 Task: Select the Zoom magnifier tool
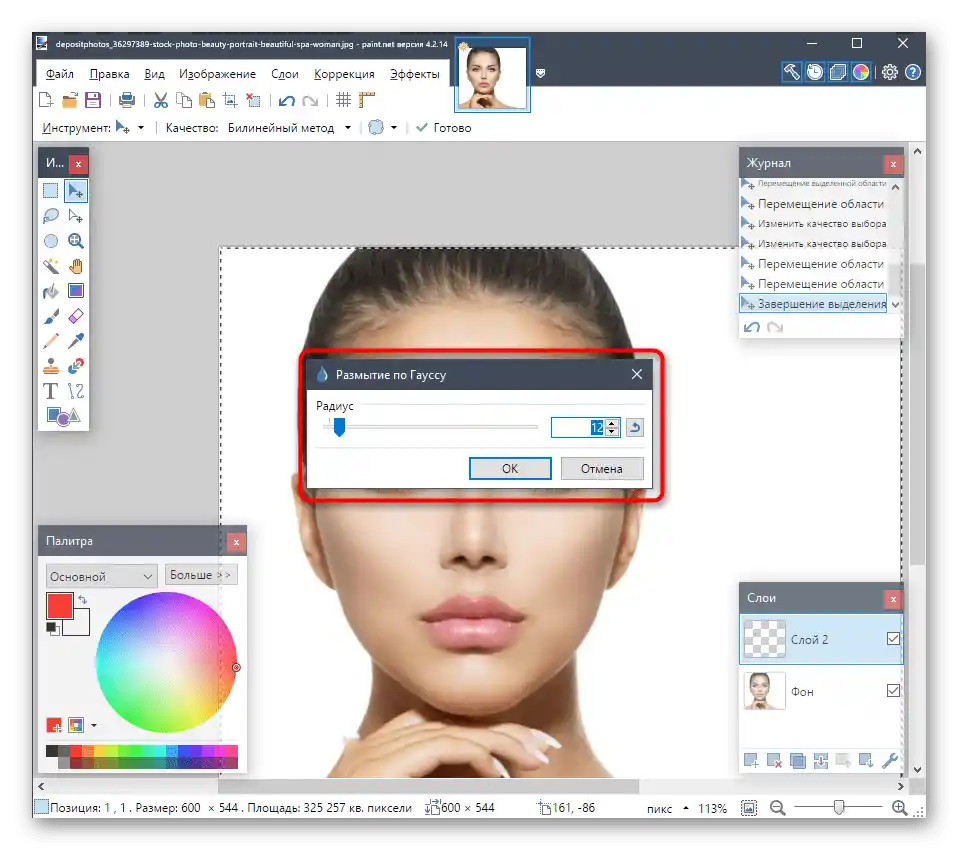click(x=76, y=241)
